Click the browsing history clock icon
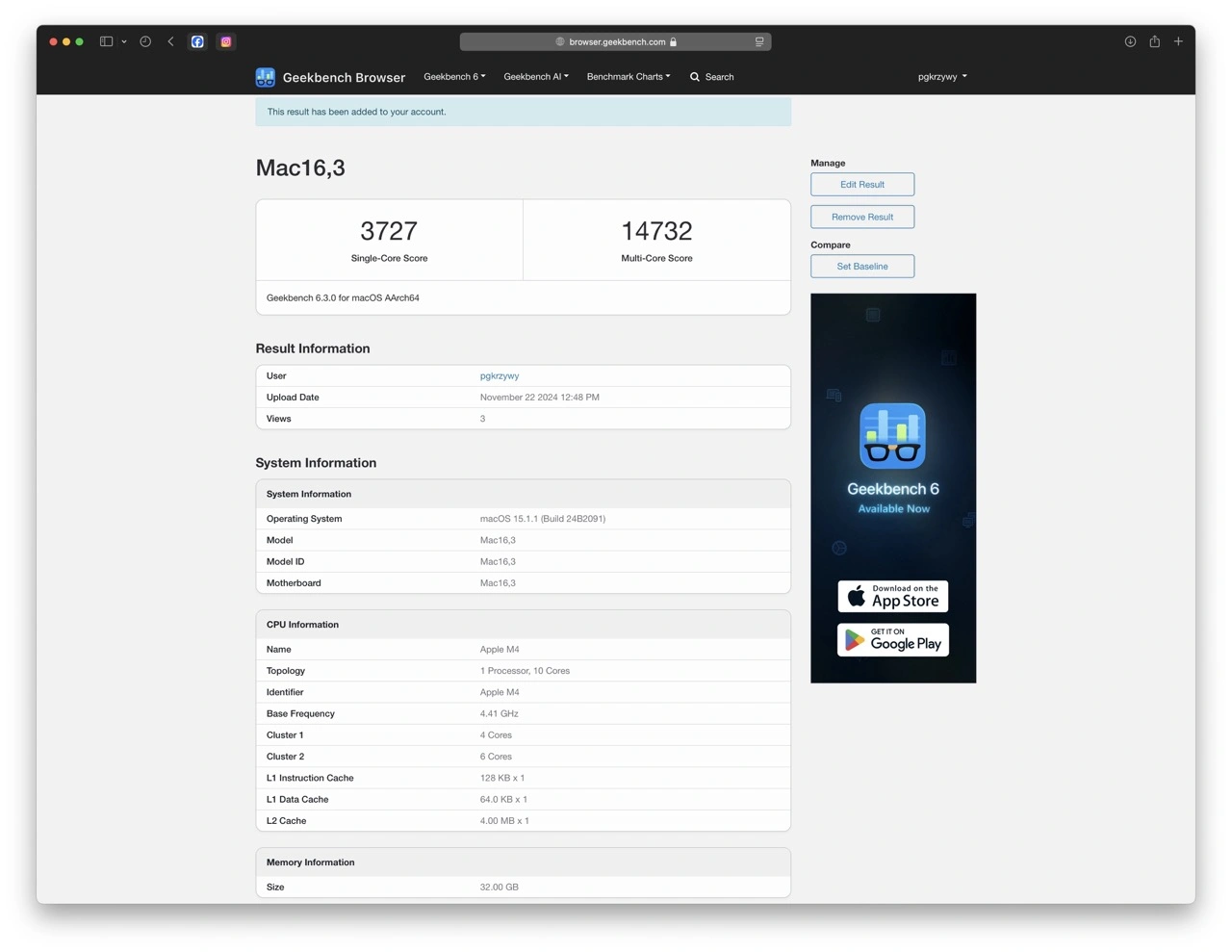The width and height of the screenshot is (1232, 952). pos(145,41)
